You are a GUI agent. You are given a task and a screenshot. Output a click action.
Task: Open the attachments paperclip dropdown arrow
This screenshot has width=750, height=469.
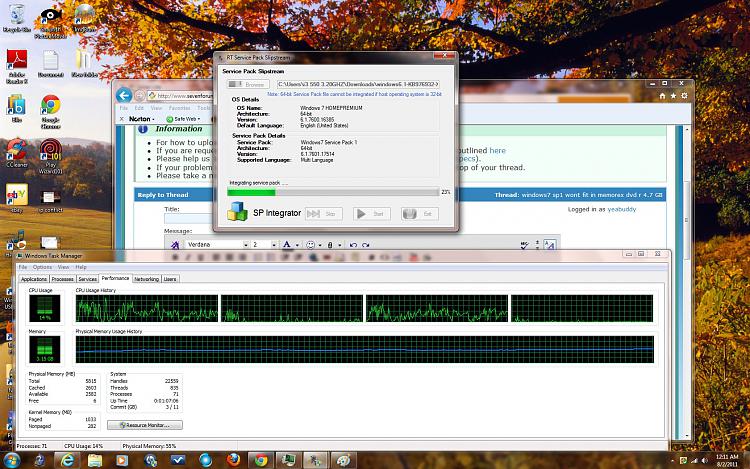[x=340, y=245]
